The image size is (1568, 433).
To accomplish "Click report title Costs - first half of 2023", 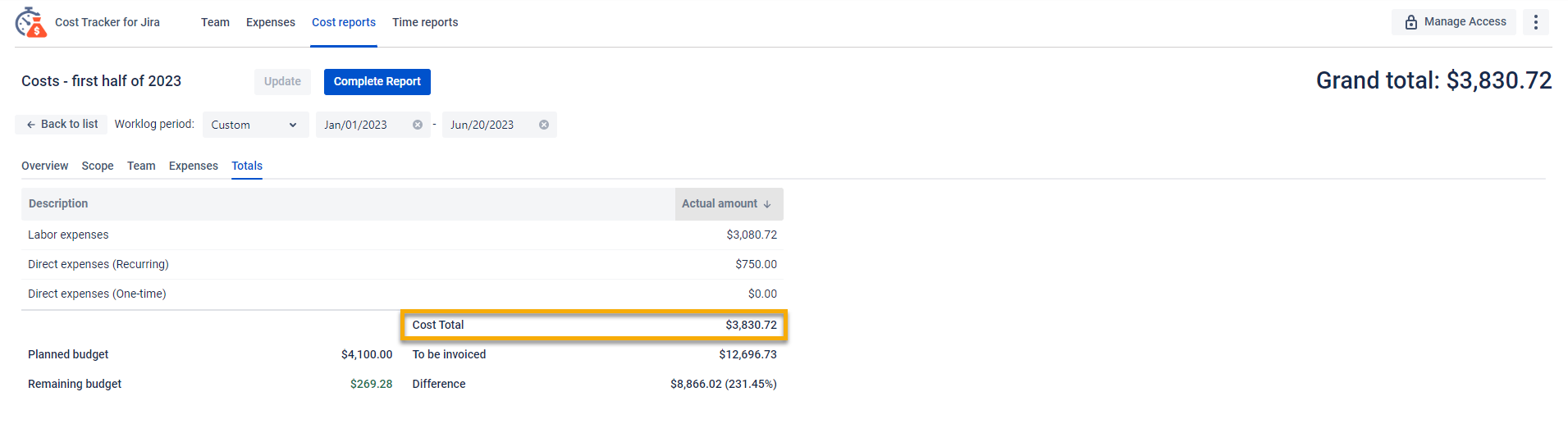I will click(x=101, y=80).
